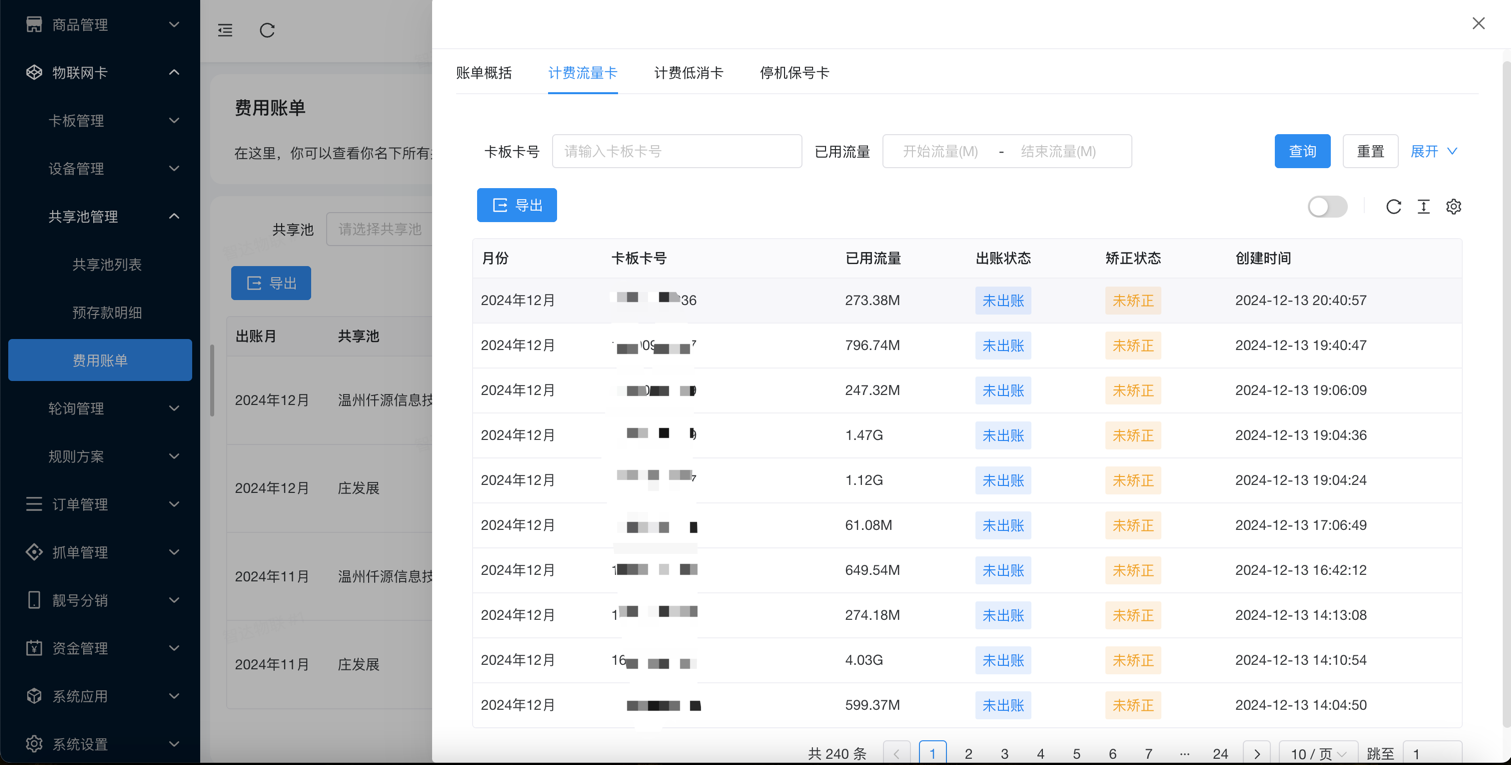This screenshot has width=1511, height=765.
Task: Click the table density icon
Action: click(1423, 206)
